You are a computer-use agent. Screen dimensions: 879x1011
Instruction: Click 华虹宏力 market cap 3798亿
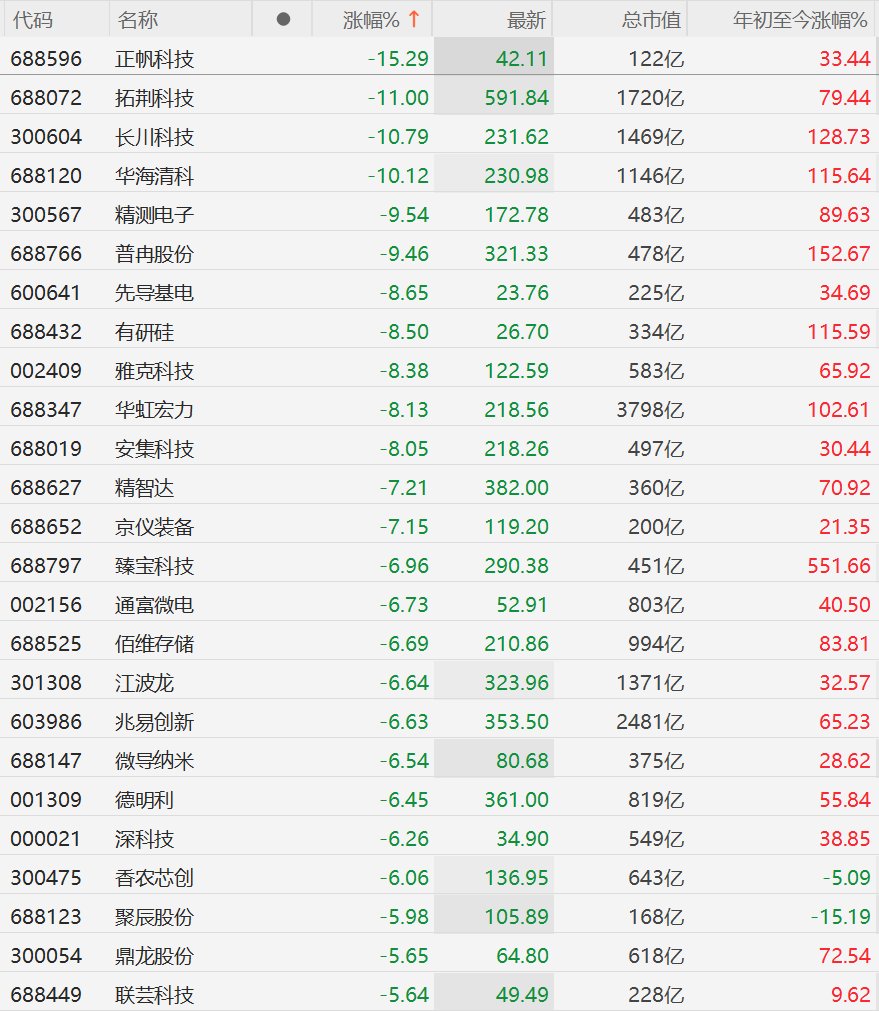[650, 410]
